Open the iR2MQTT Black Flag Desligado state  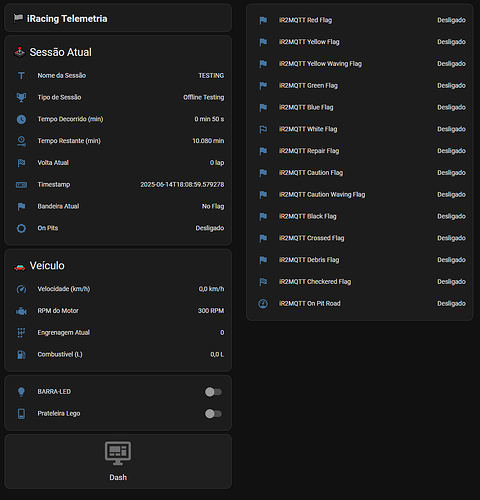pos(451,216)
